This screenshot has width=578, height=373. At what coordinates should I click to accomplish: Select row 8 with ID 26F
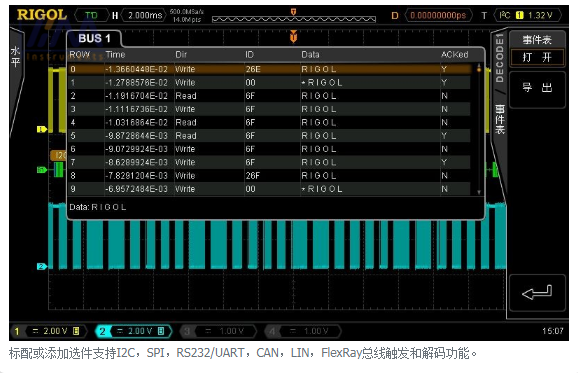269,175
